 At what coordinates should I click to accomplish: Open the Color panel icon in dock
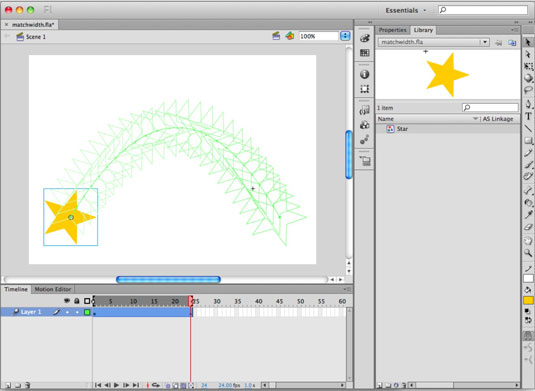[364, 38]
